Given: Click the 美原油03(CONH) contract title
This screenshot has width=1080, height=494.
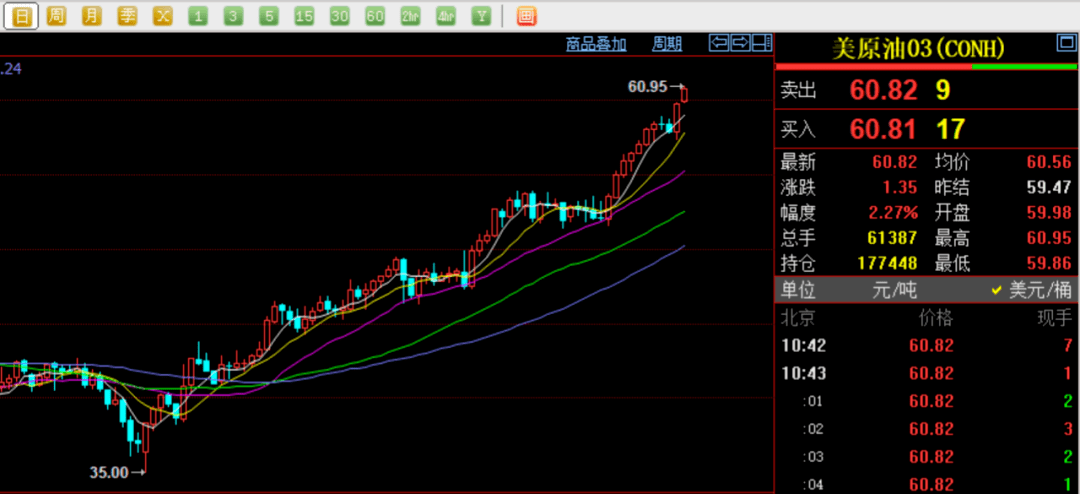Looking at the screenshot, I should [x=918, y=48].
